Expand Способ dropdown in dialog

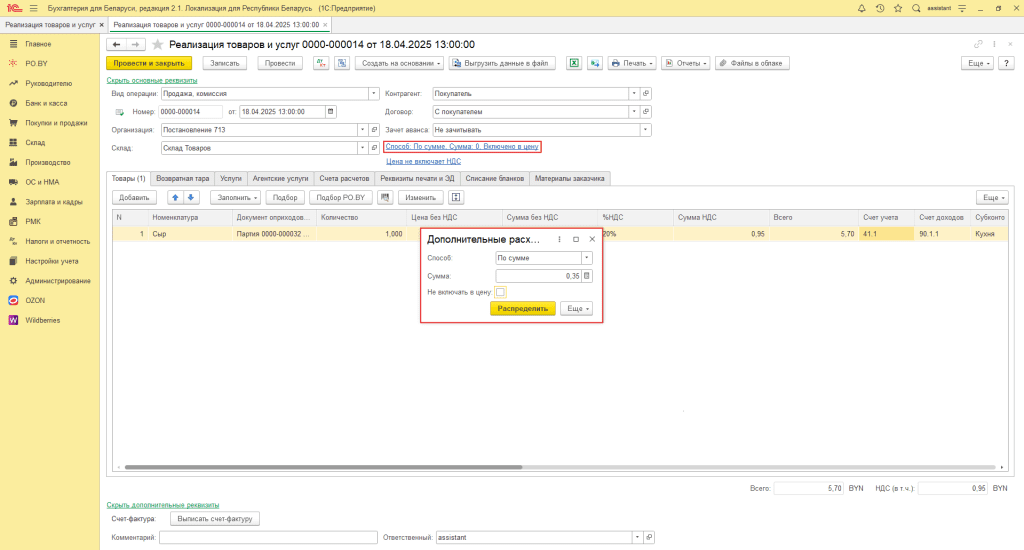click(586, 258)
